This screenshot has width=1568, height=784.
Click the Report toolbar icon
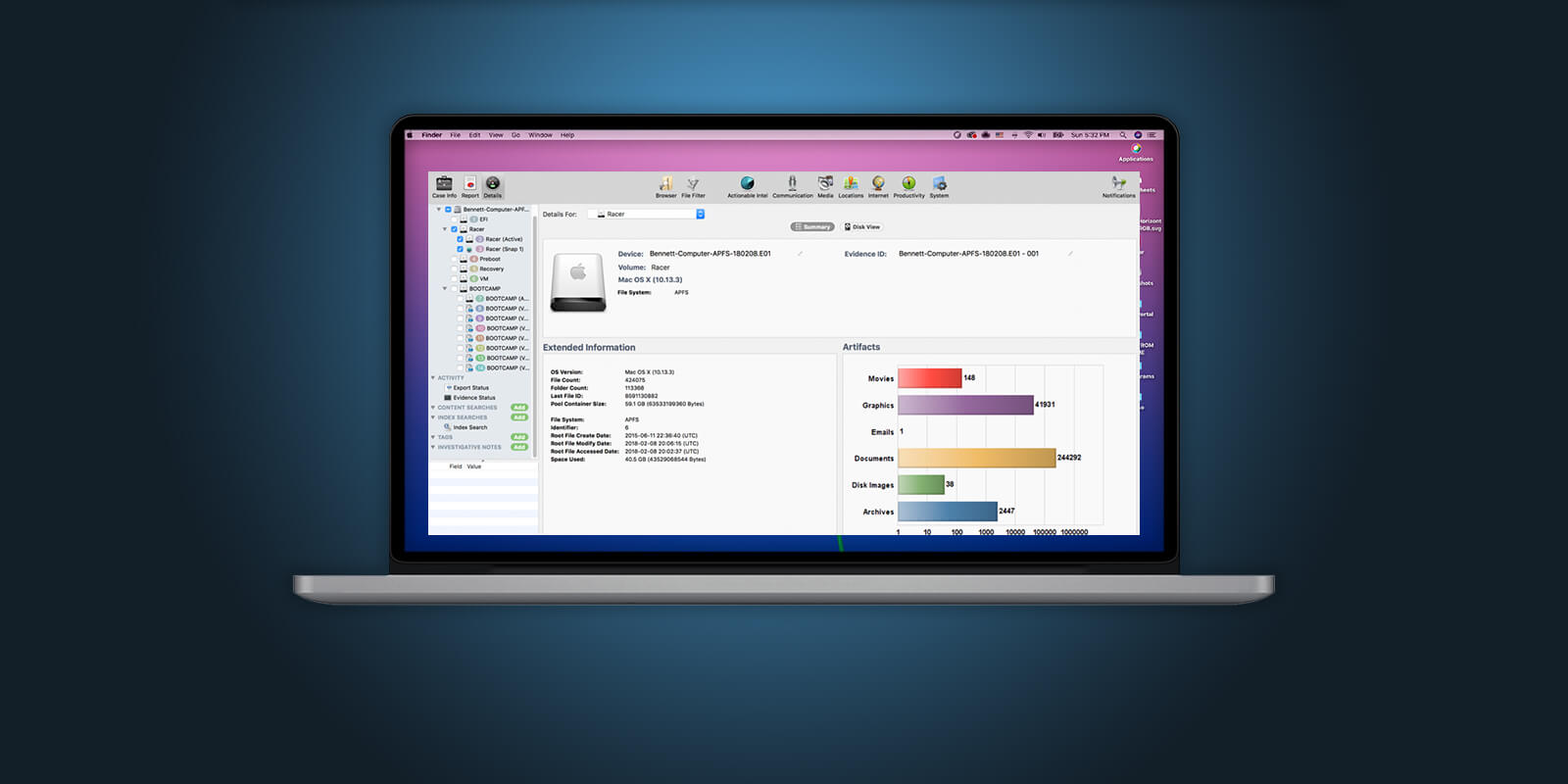470,186
